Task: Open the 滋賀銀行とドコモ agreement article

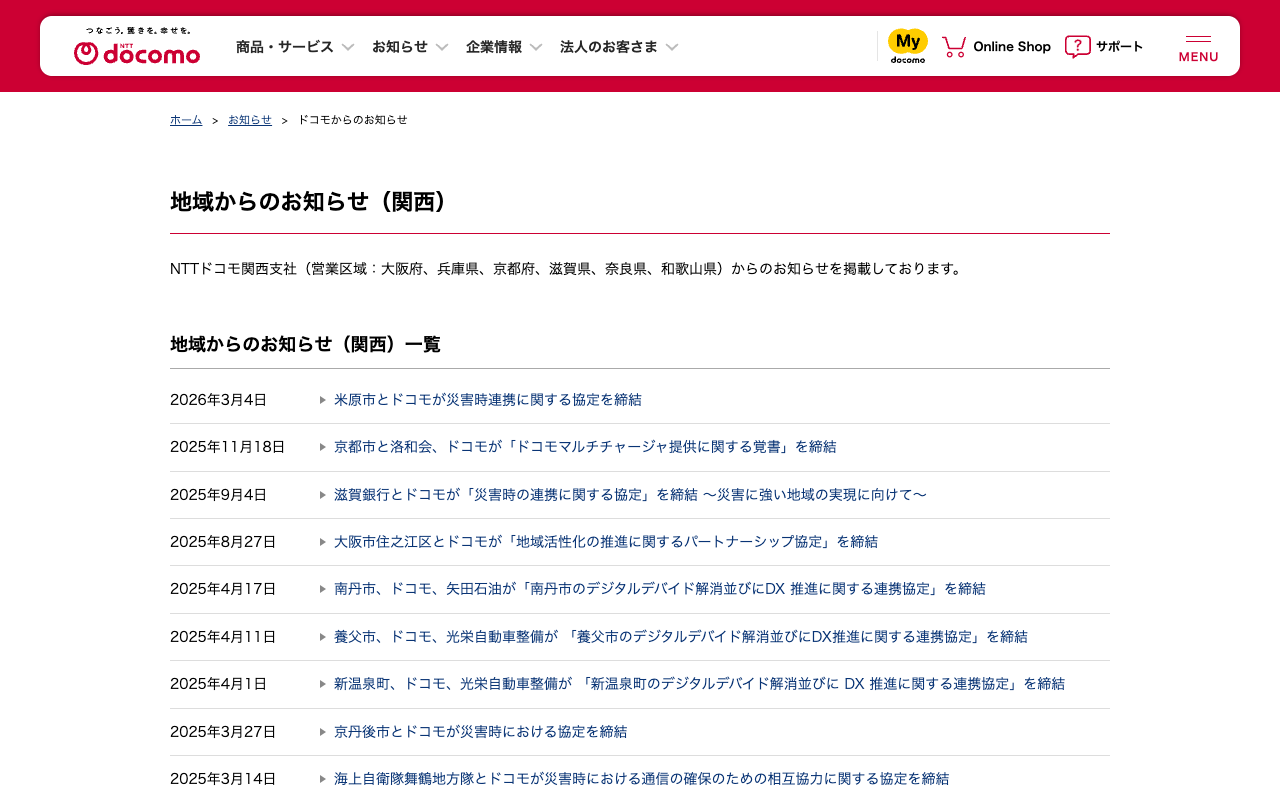Action: pyautogui.click(x=631, y=495)
